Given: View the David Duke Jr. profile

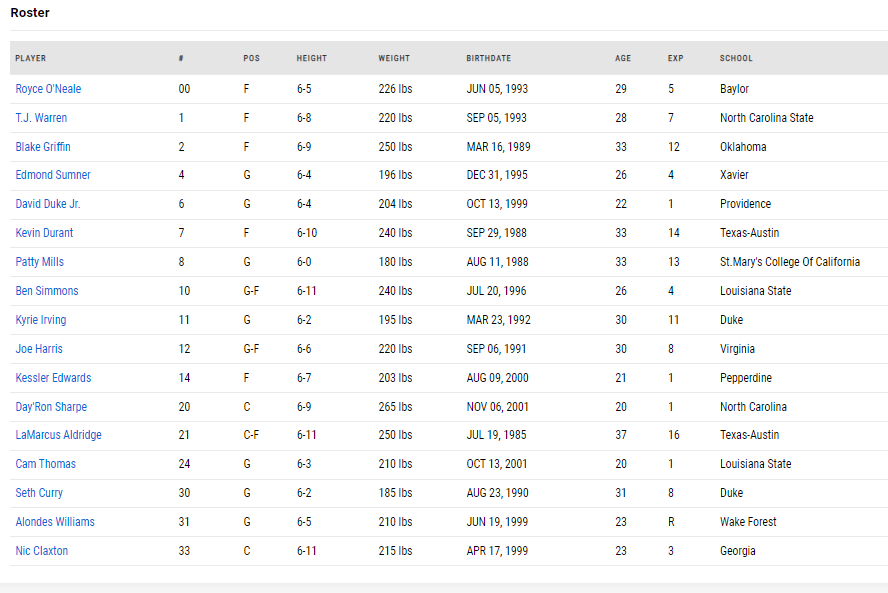Looking at the screenshot, I should click(x=48, y=204).
